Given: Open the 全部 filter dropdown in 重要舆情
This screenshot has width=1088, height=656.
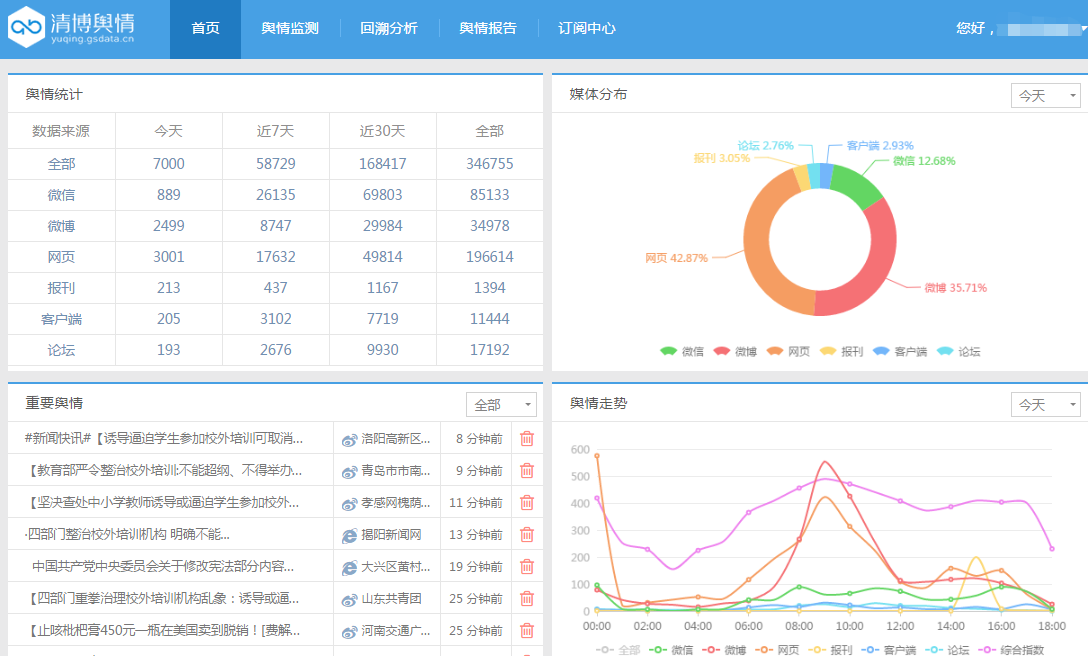Looking at the screenshot, I should (x=501, y=405).
